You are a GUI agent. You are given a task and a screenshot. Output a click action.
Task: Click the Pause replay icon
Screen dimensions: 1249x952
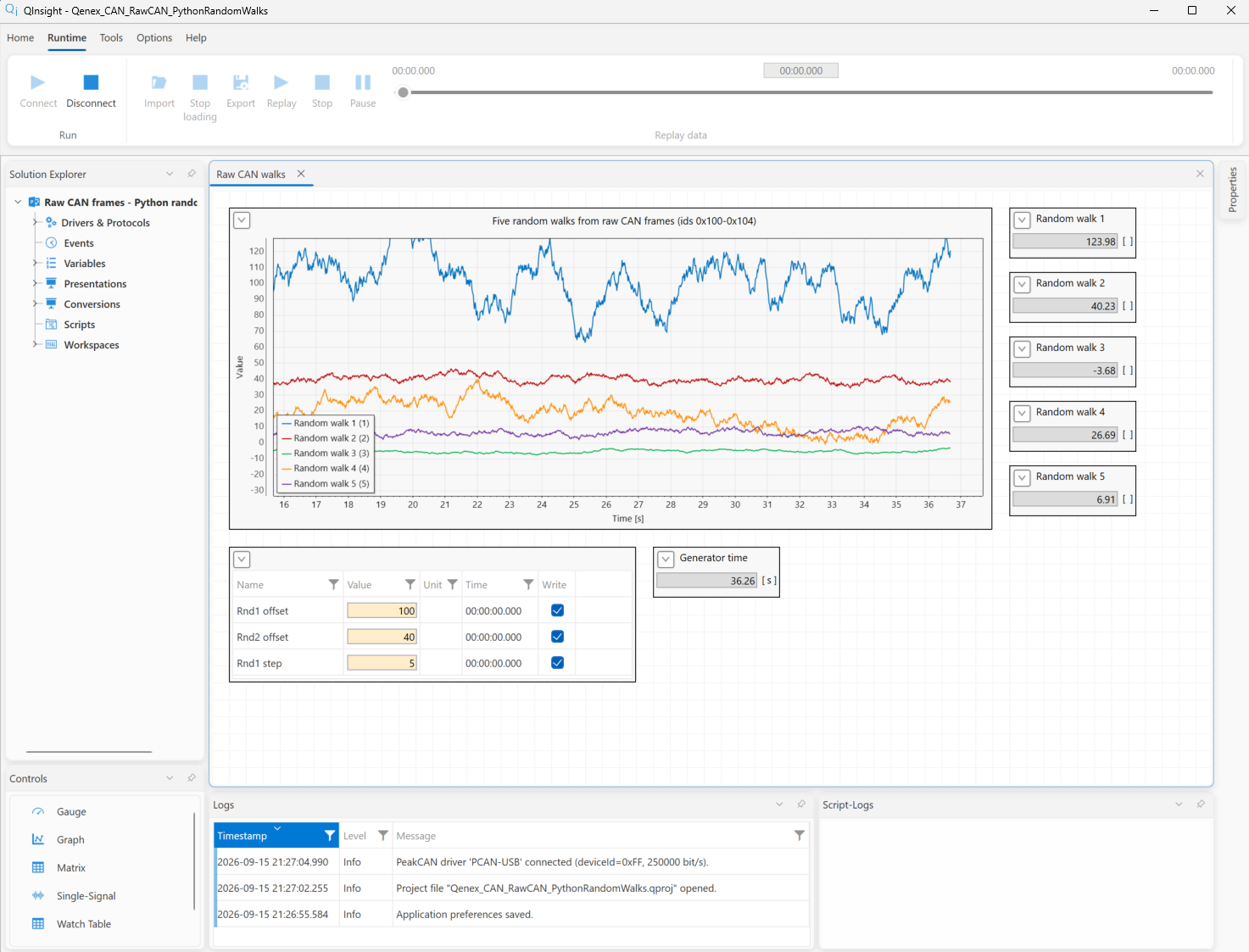point(363,82)
